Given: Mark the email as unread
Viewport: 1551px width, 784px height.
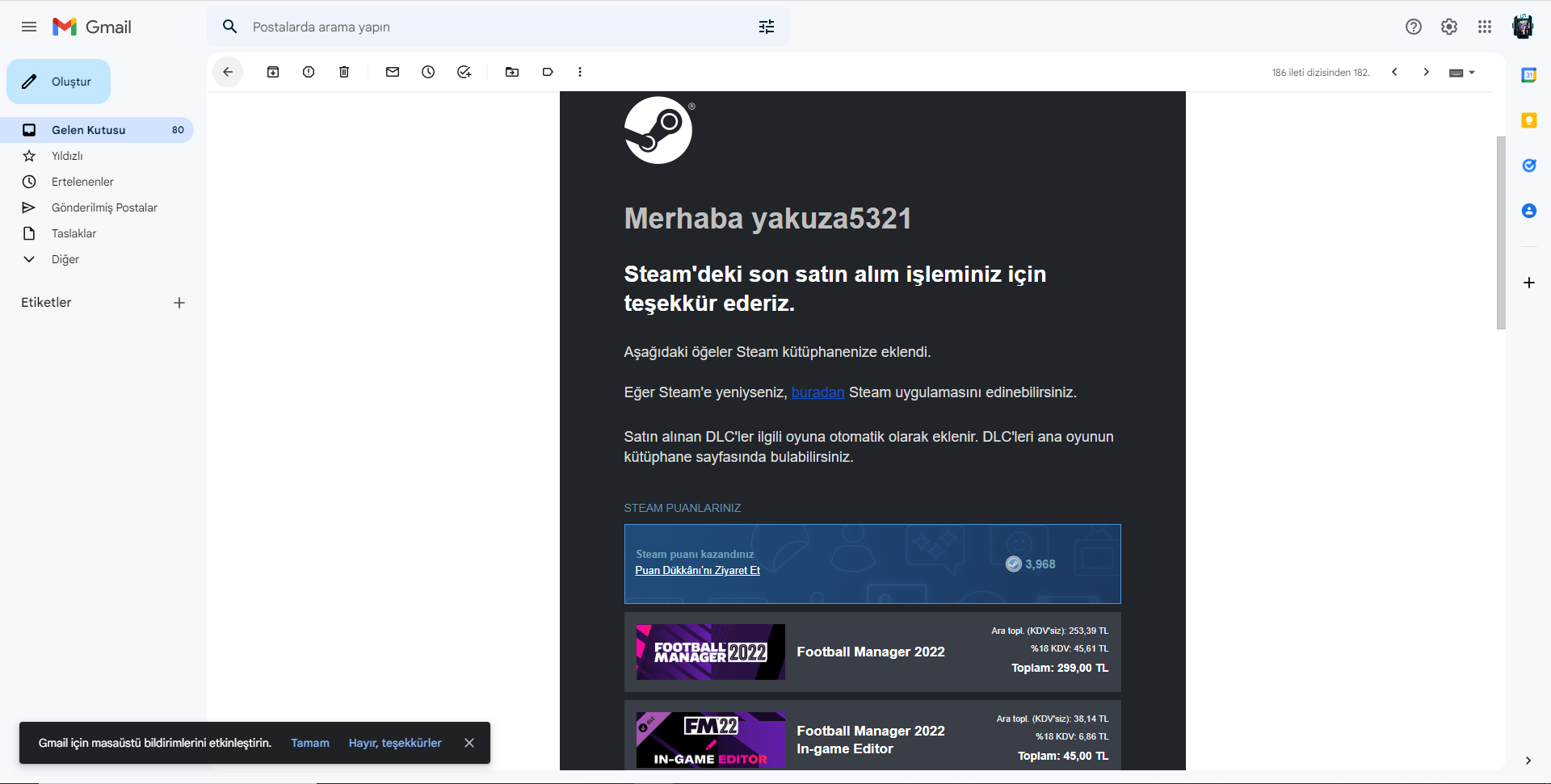Looking at the screenshot, I should (393, 72).
